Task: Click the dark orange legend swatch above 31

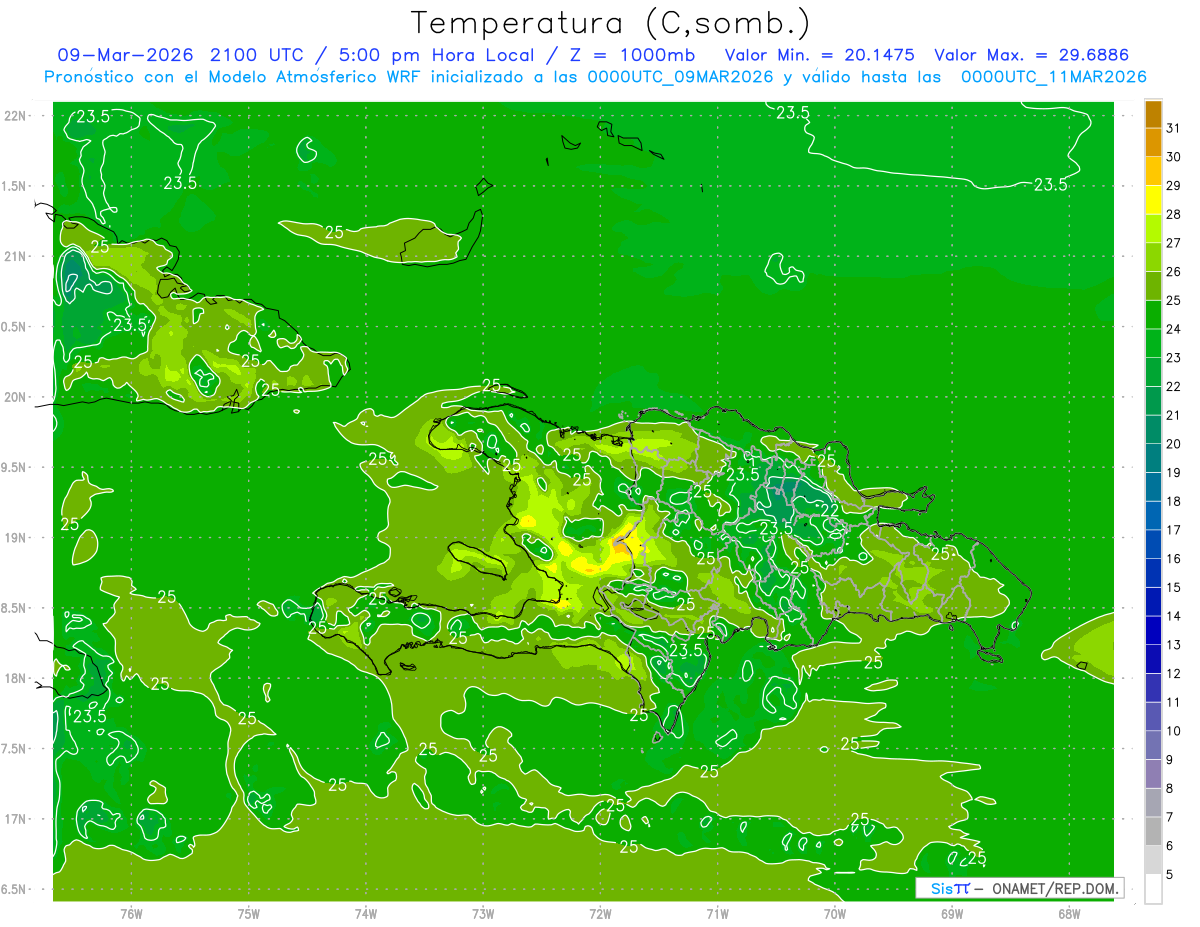Action: pos(1153,115)
